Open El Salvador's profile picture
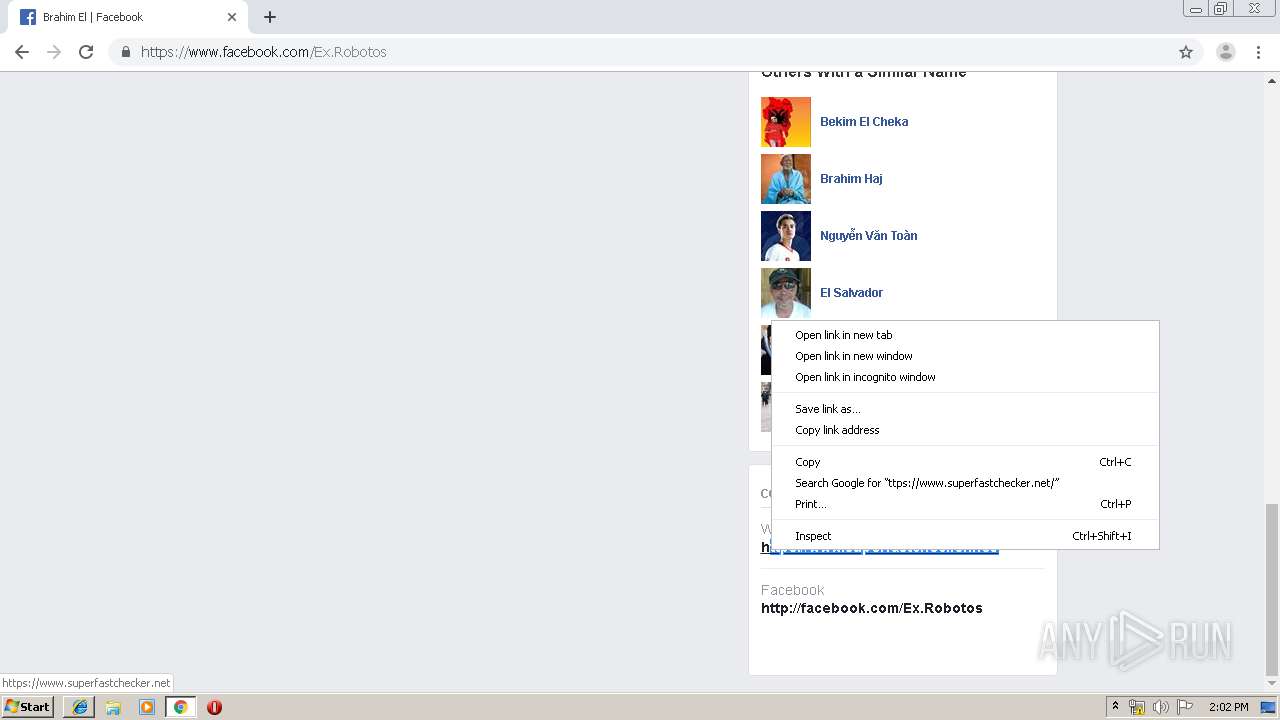Screen dimensions: 1280x720 click(786, 293)
